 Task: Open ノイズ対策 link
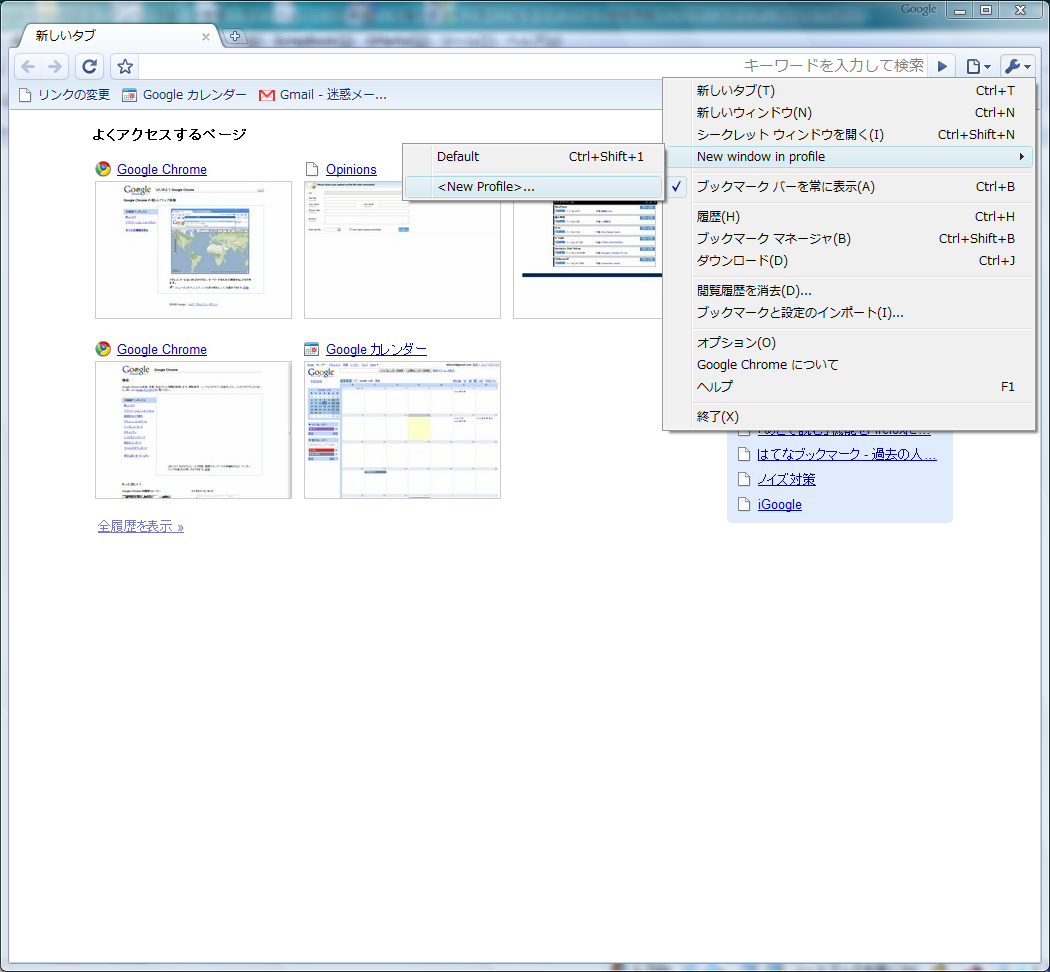[x=786, y=479]
